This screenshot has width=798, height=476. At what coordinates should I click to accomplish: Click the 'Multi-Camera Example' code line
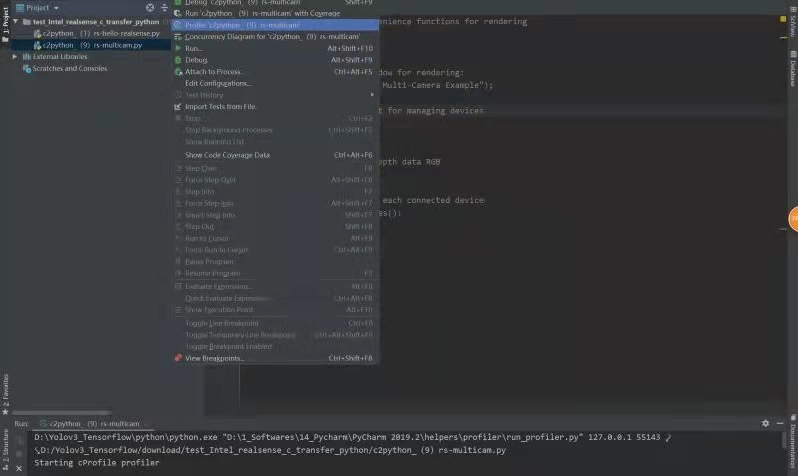point(436,85)
